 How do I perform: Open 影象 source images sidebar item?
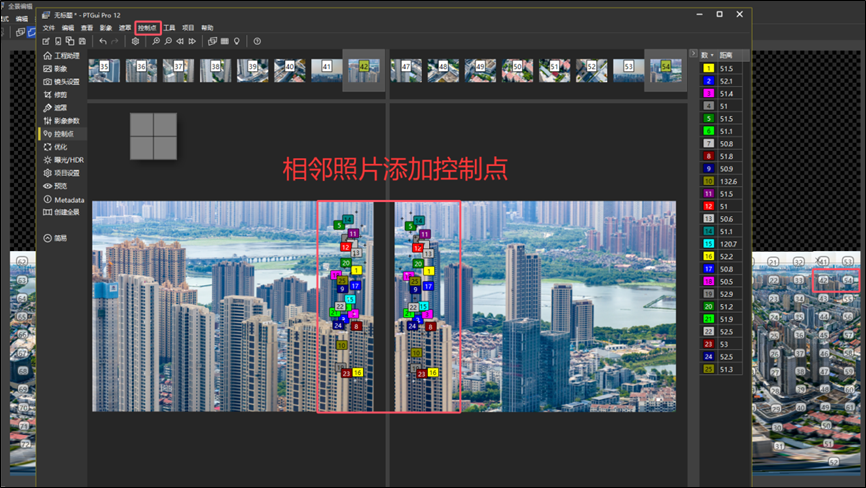coord(55,69)
